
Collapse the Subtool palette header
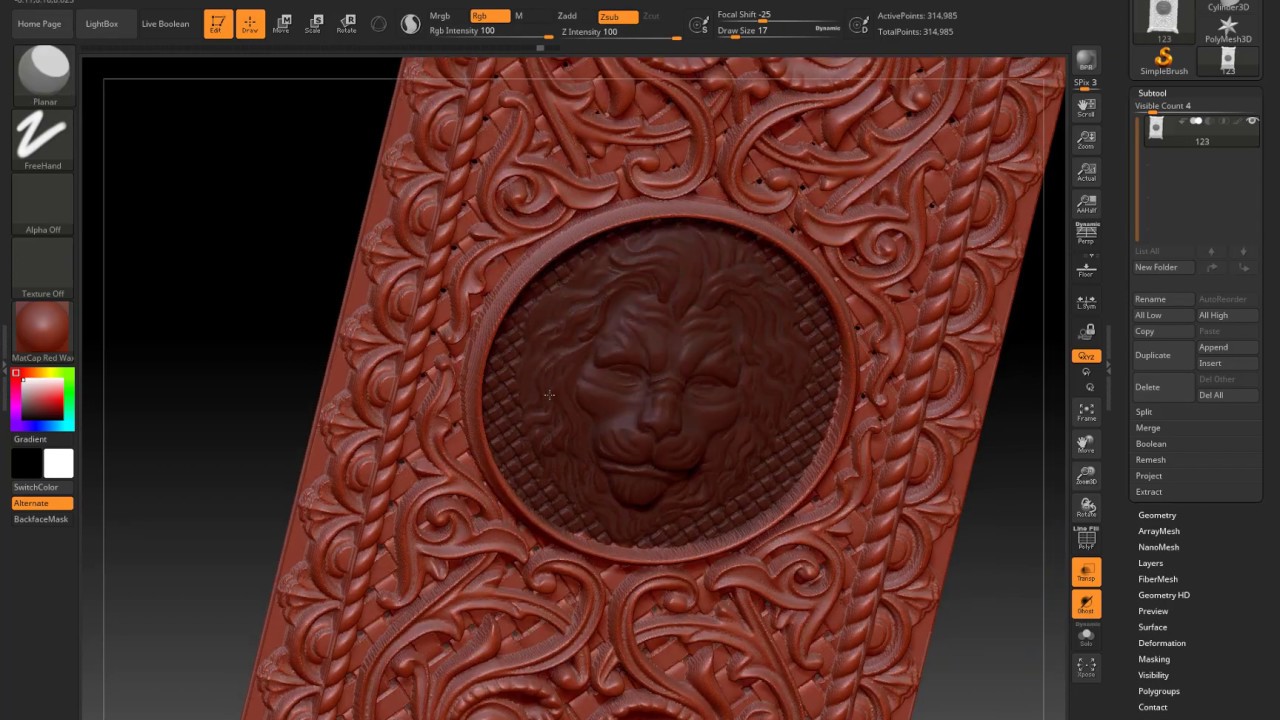point(1152,93)
